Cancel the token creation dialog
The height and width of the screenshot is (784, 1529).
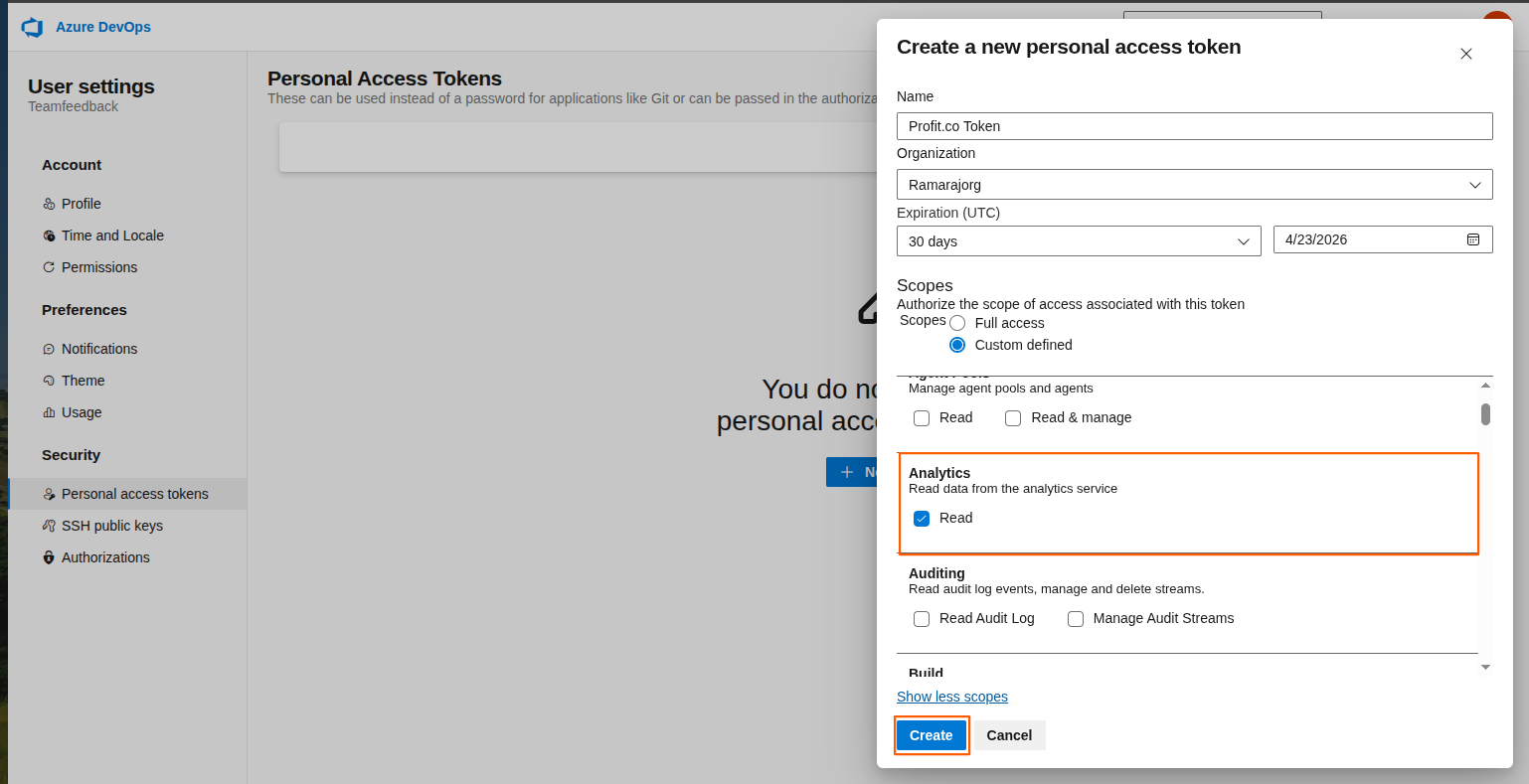[x=1009, y=735]
